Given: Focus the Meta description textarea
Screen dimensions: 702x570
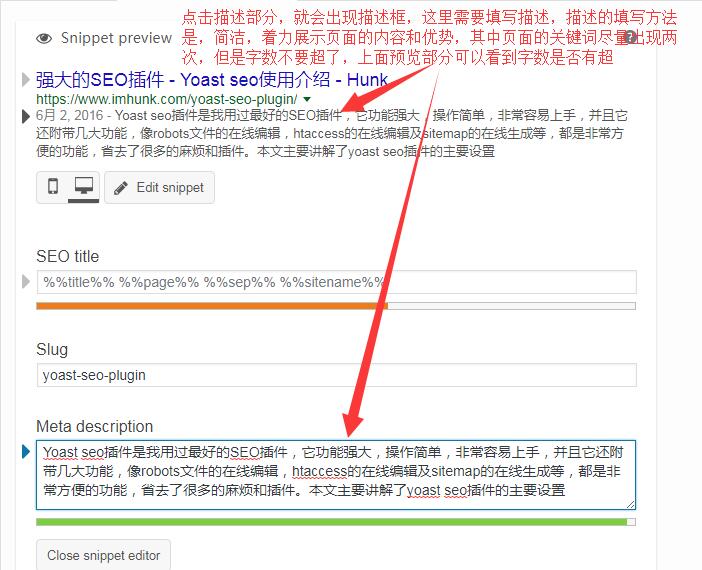Looking at the screenshot, I should [336, 475].
